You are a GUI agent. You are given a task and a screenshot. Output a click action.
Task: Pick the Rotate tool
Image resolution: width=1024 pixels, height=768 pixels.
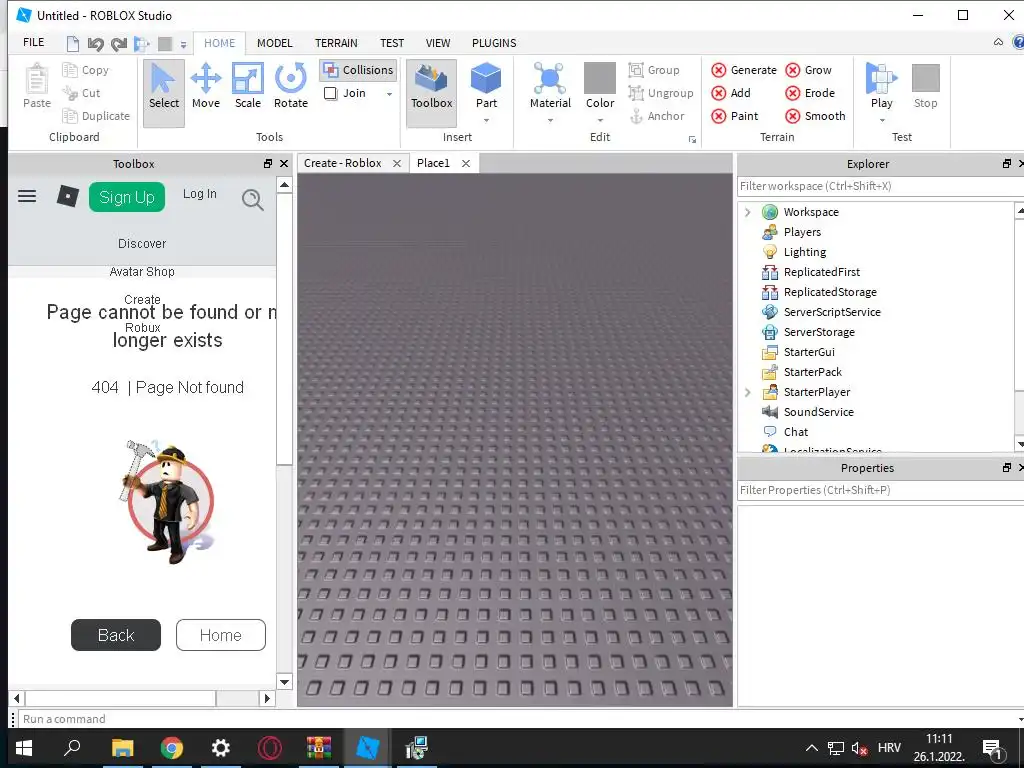(291, 86)
